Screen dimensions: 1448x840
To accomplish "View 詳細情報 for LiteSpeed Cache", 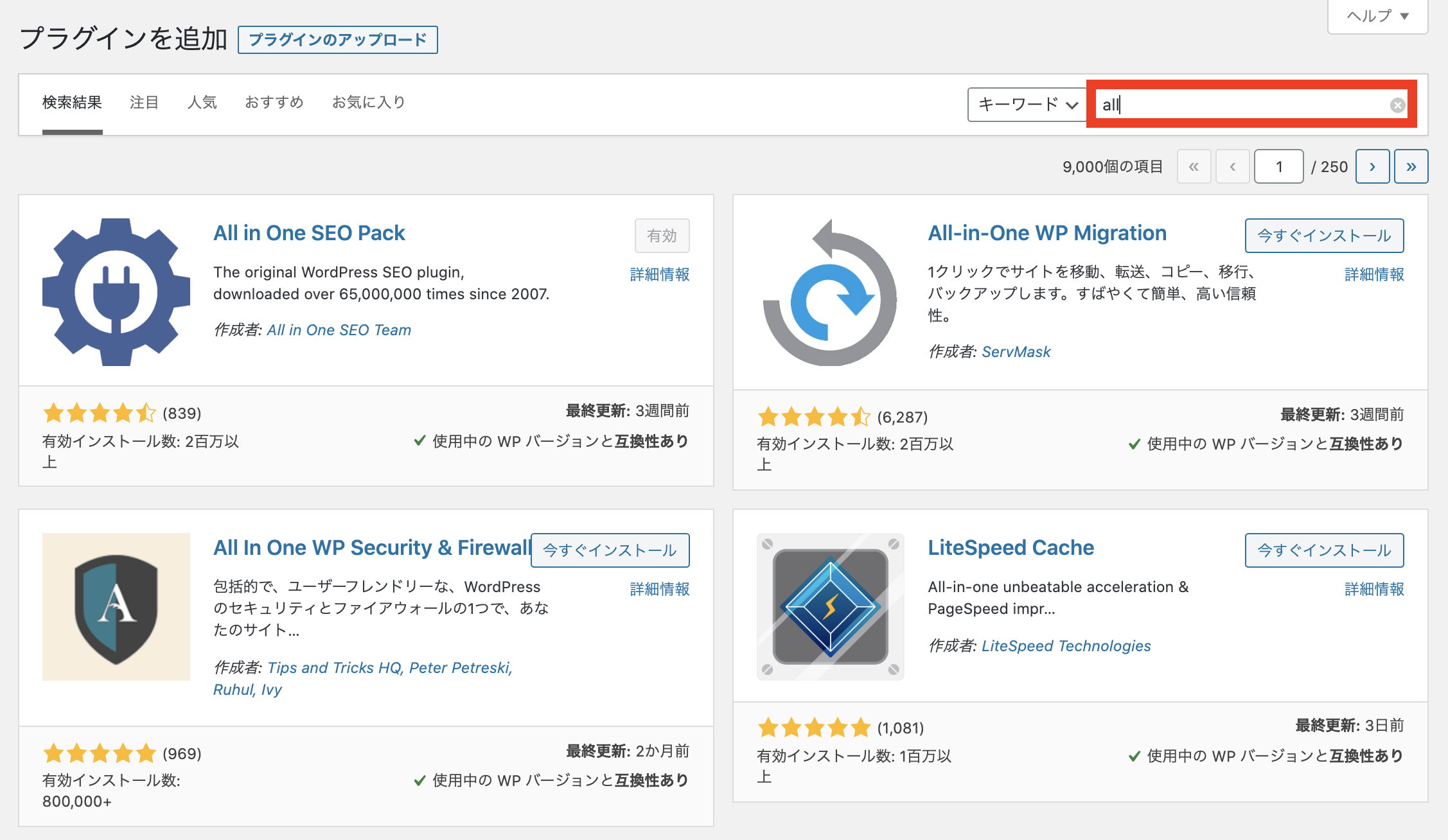I will coord(1374,590).
